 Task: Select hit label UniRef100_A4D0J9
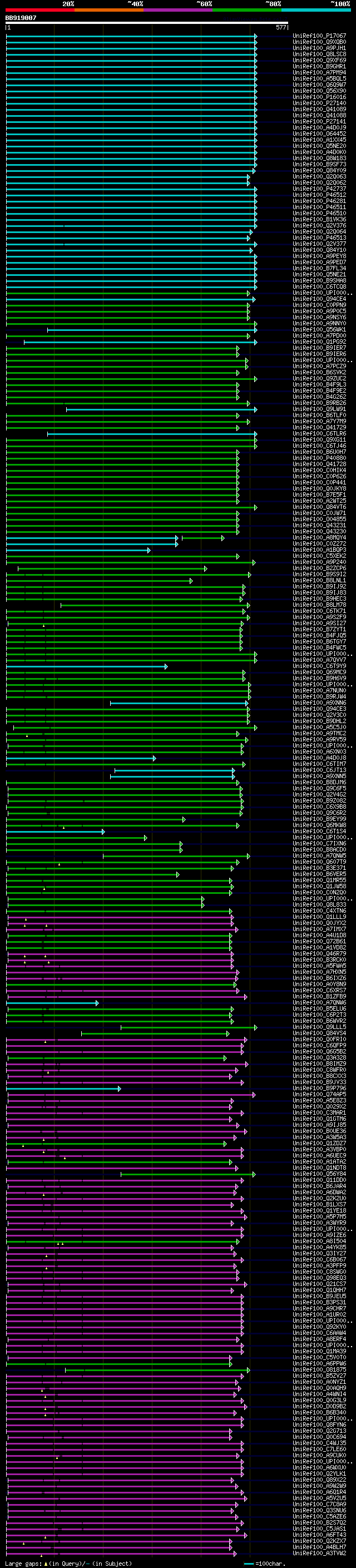319,127
